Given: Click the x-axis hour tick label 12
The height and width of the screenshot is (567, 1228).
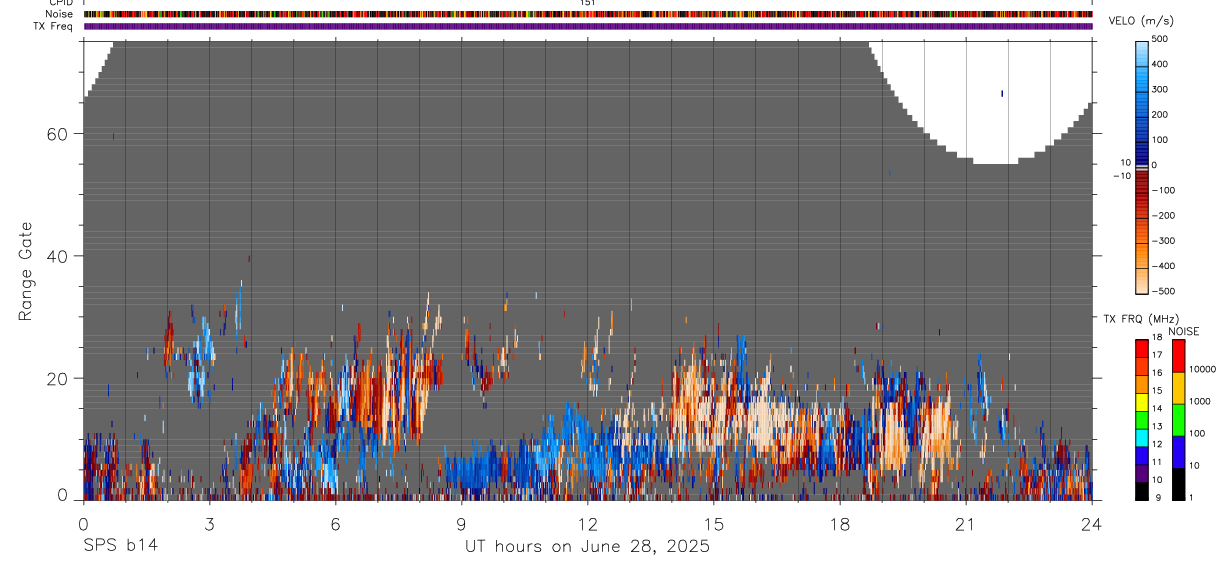Looking at the screenshot, I should pos(588,524).
